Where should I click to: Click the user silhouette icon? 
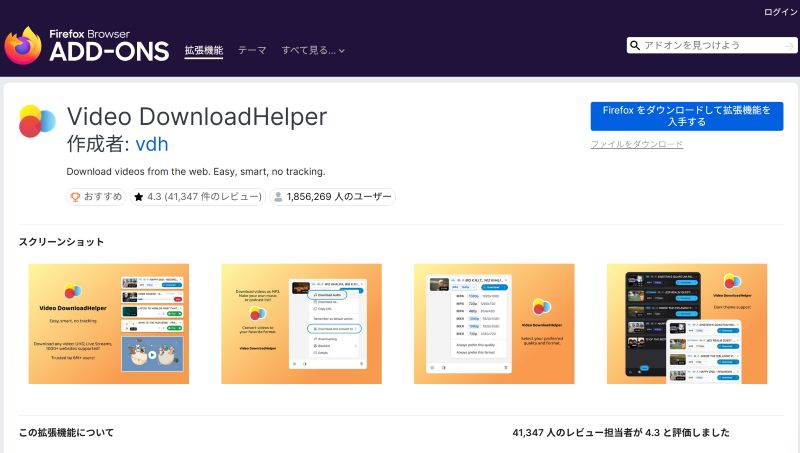(278, 197)
